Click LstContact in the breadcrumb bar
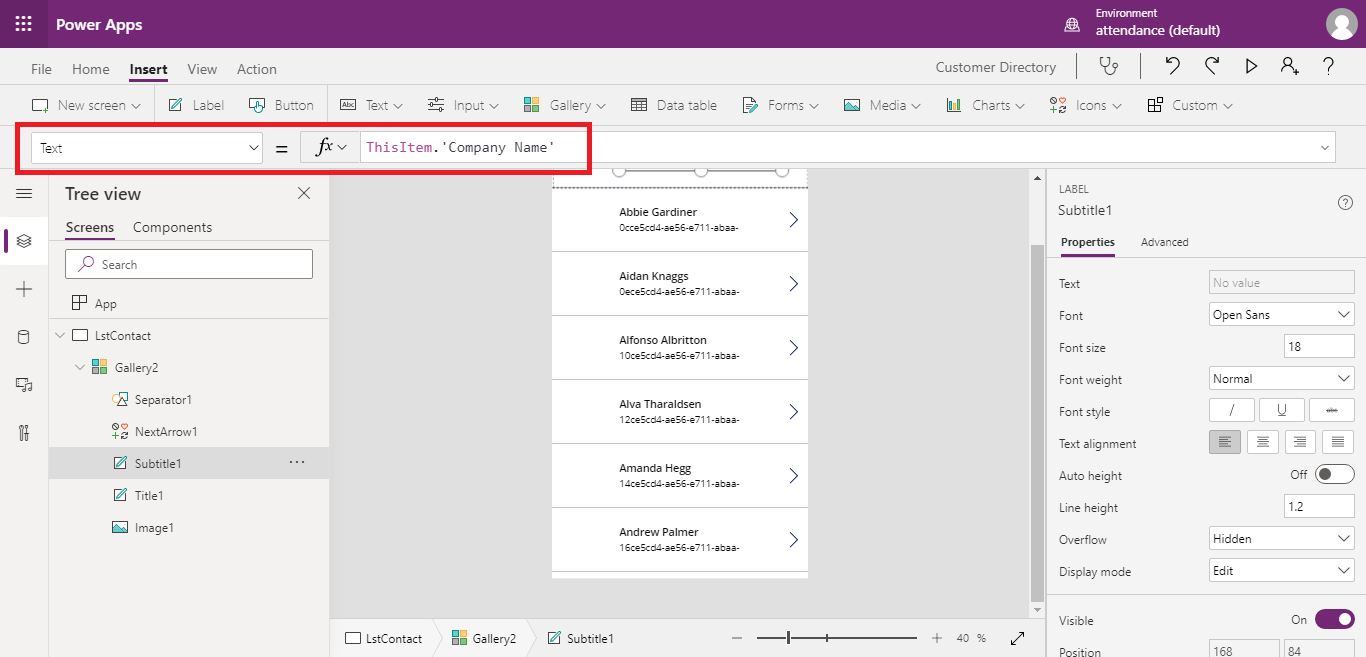 tap(384, 638)
